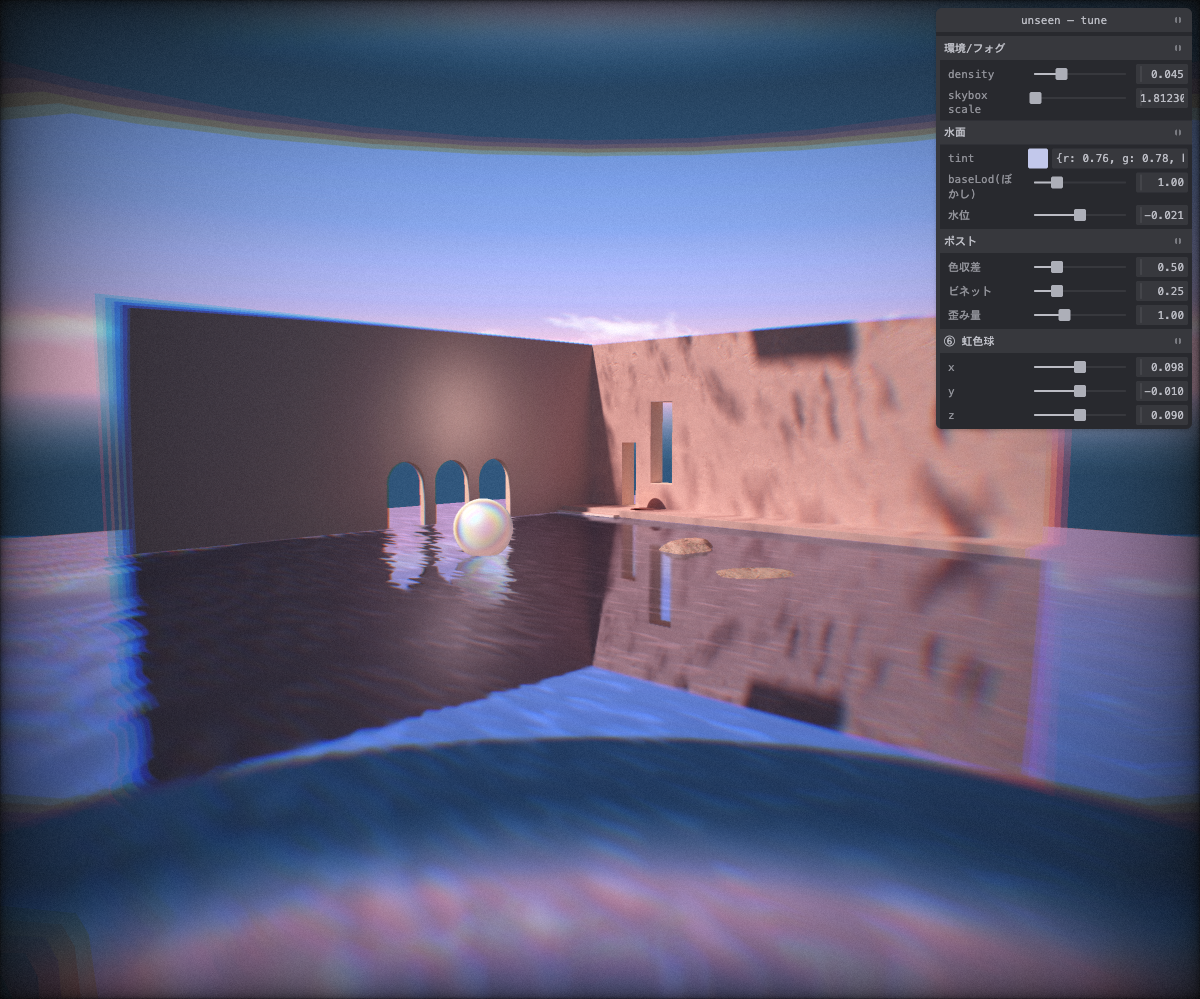Screen dimensions: 1200x999
Task: Collapse the 'unseen — tune' panel title bar
Action: click(x=1064, y=20)
